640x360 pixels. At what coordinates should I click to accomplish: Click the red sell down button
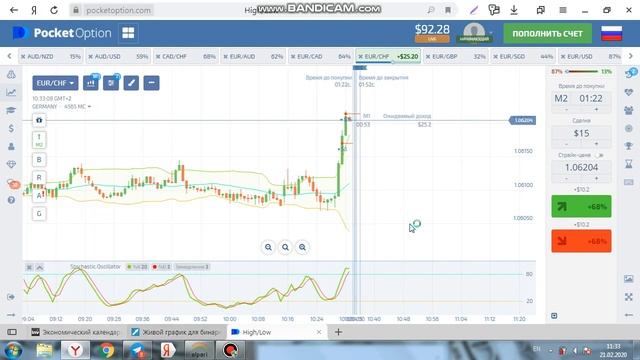pyautogui.click(x=581, y=241)
